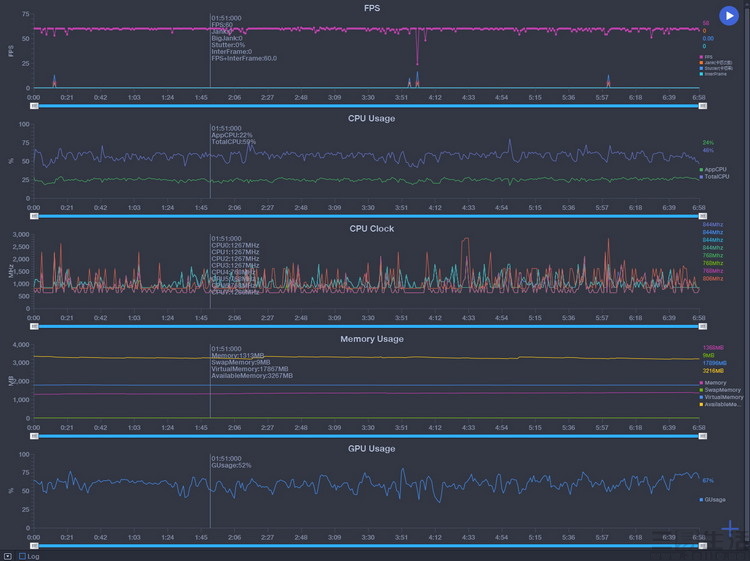
Task: Toggle the Log checkbox
Action: pyautogui.click(x=22, y=556)
